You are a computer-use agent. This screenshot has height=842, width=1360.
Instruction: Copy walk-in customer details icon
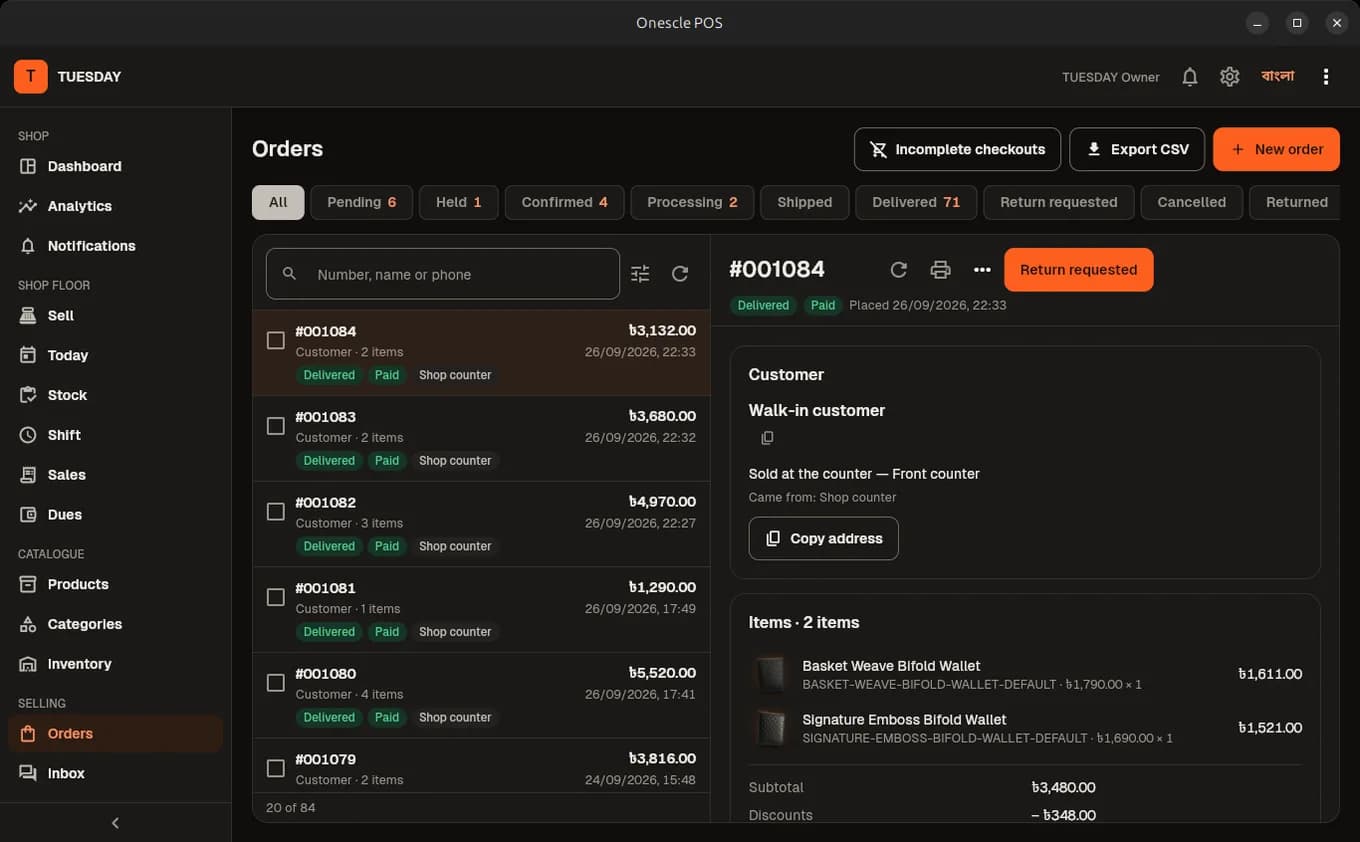(767, 438)
